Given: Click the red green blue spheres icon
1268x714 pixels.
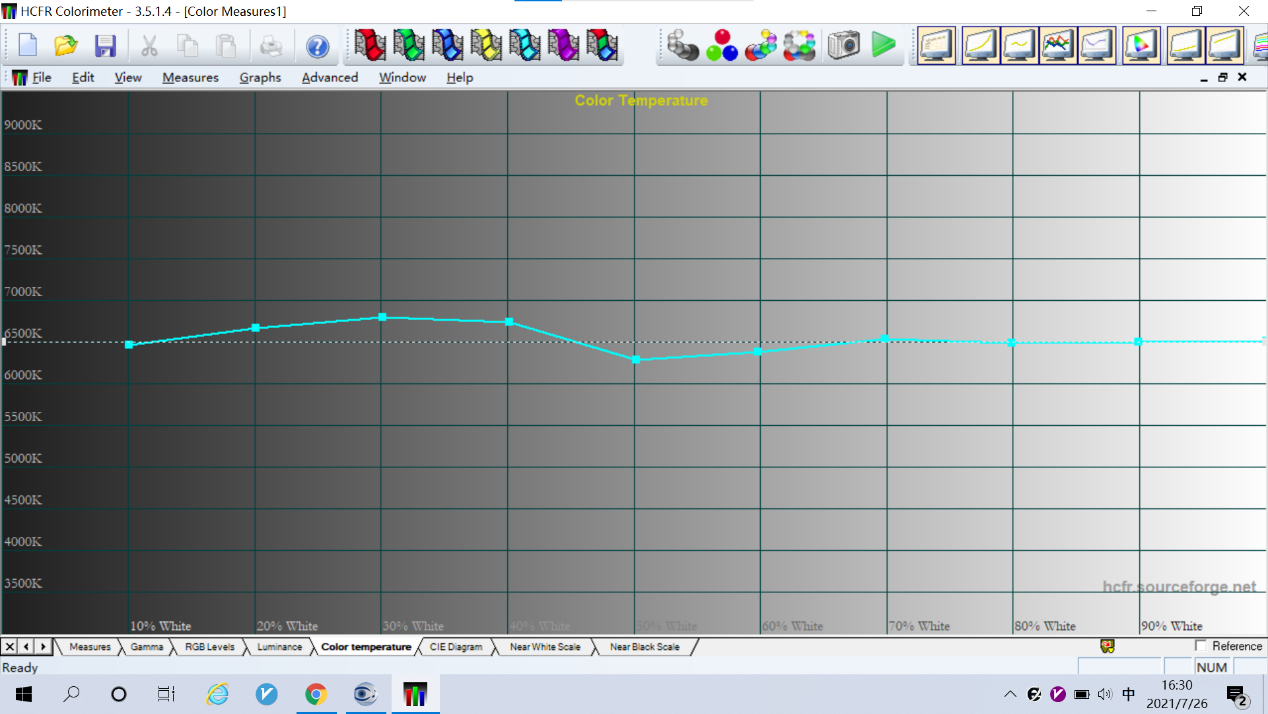Looking at the screenshot, I should pos(721,45).
